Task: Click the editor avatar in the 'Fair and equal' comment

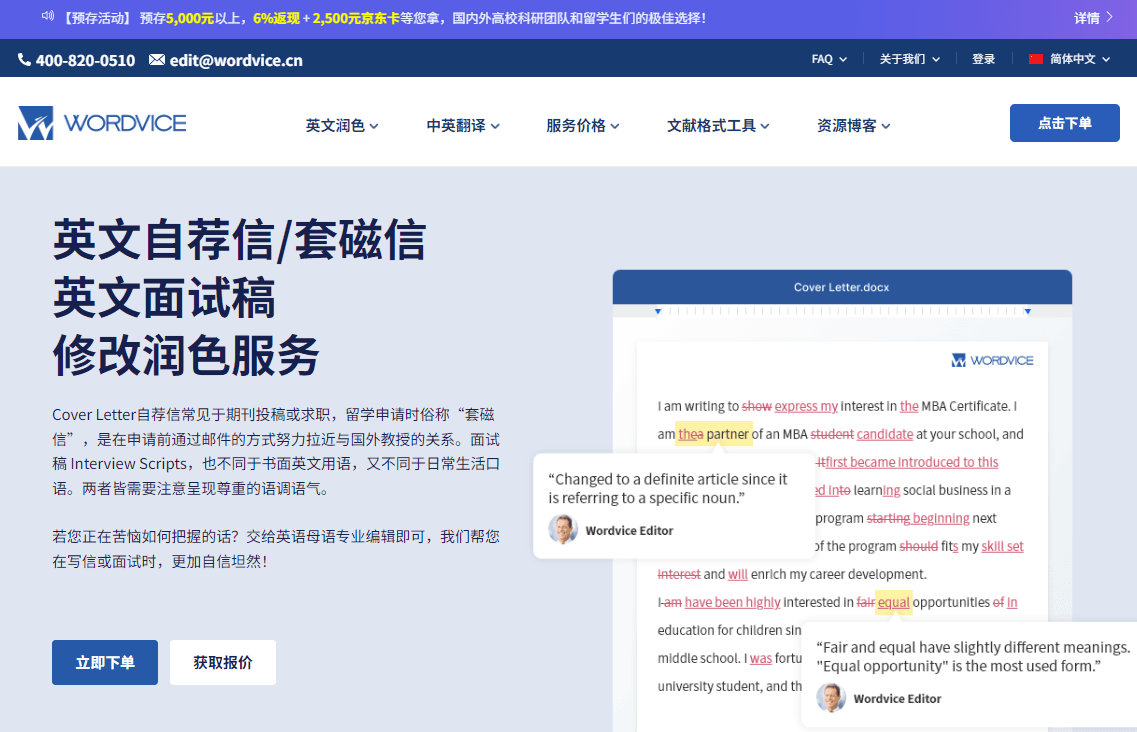Action: pyautogui.click(x=830, y=698)
